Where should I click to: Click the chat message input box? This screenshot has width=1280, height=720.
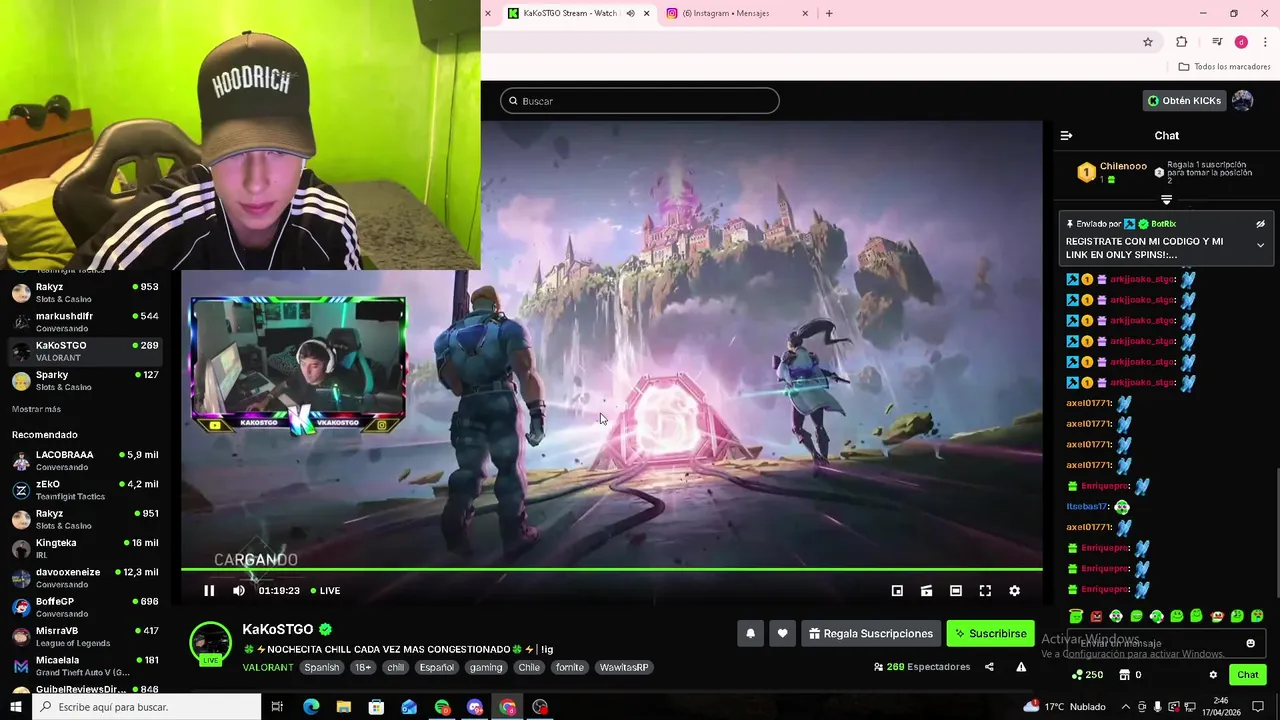pos(1166,643)
